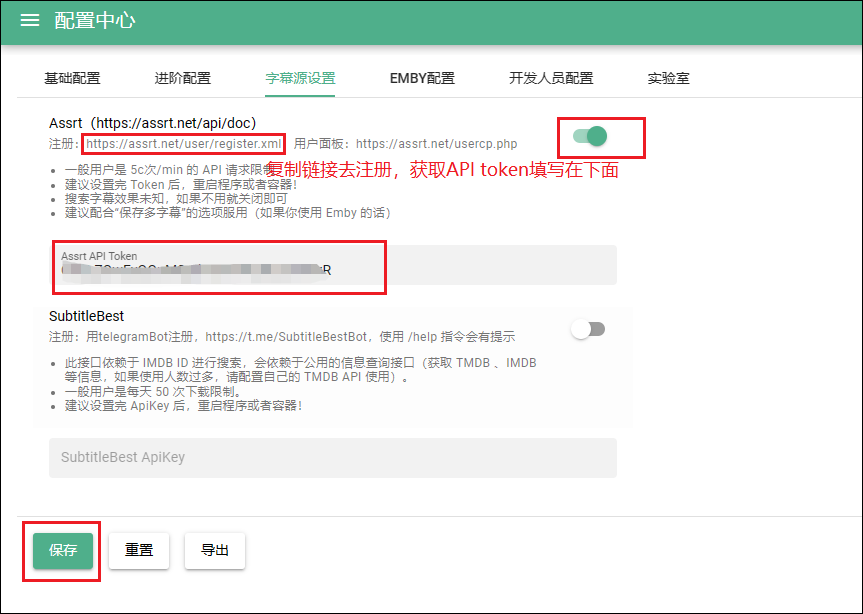This screenshot has height=614, width=863.
Task: Open the EMBY配置 tab
Action: tap(421, 78)
